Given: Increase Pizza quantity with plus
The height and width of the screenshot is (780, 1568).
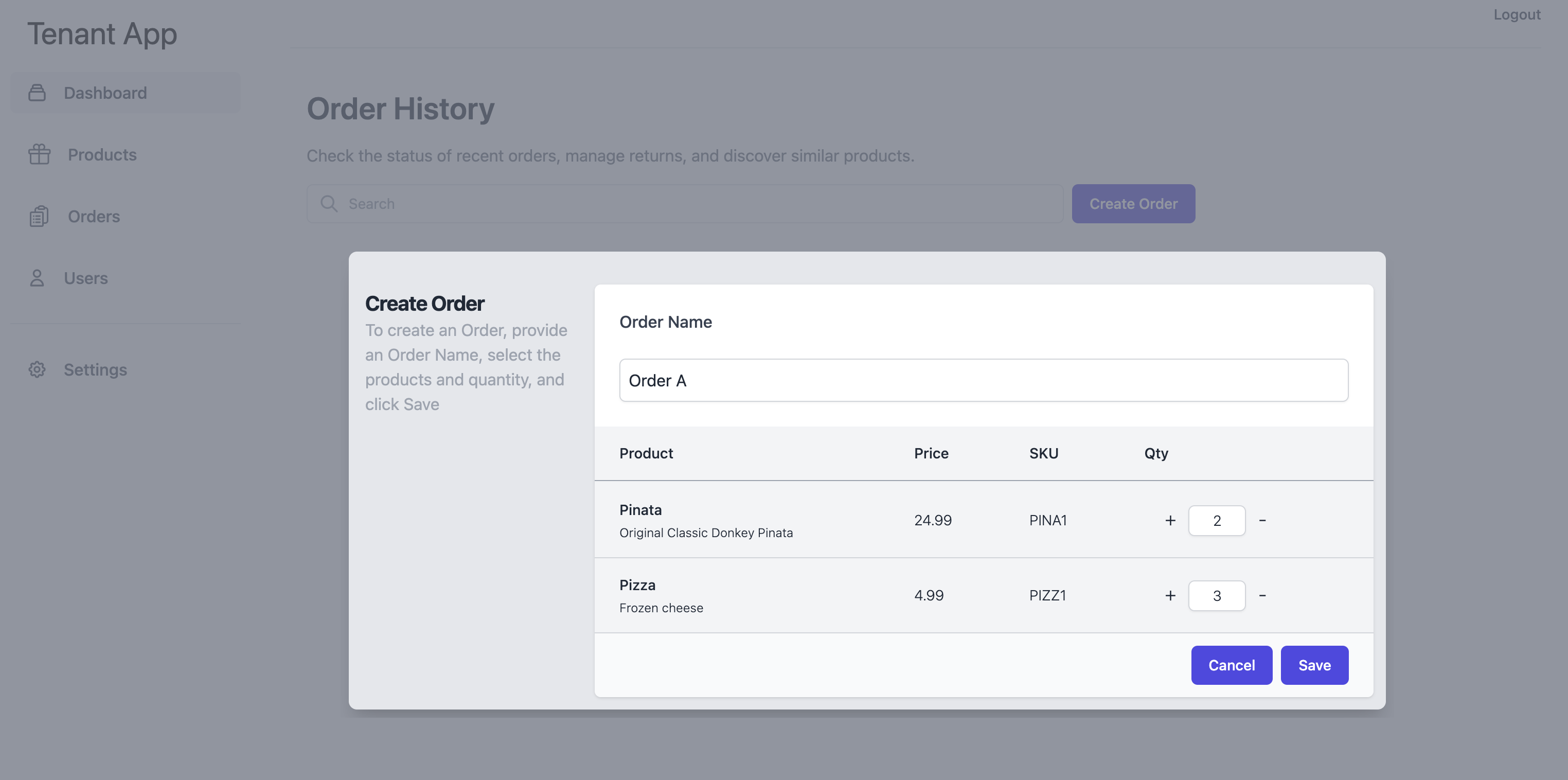Looking at the screenshot, I should click(x=1170, y=595).
